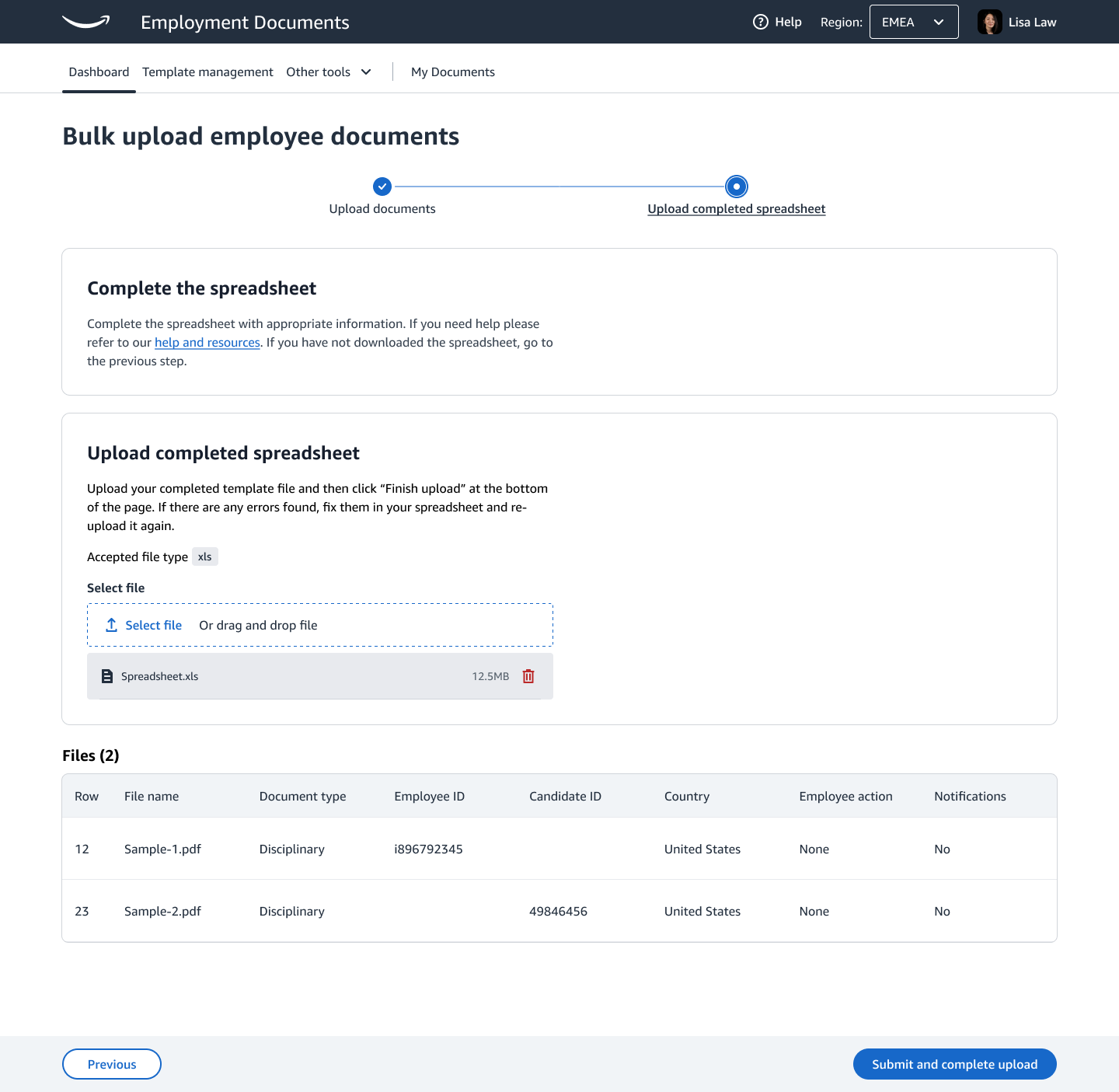Click Disciplinary in the Sample-1.pdf row
The image size is (1119, 1092).
pyautogui.click(x=292, y=849)
